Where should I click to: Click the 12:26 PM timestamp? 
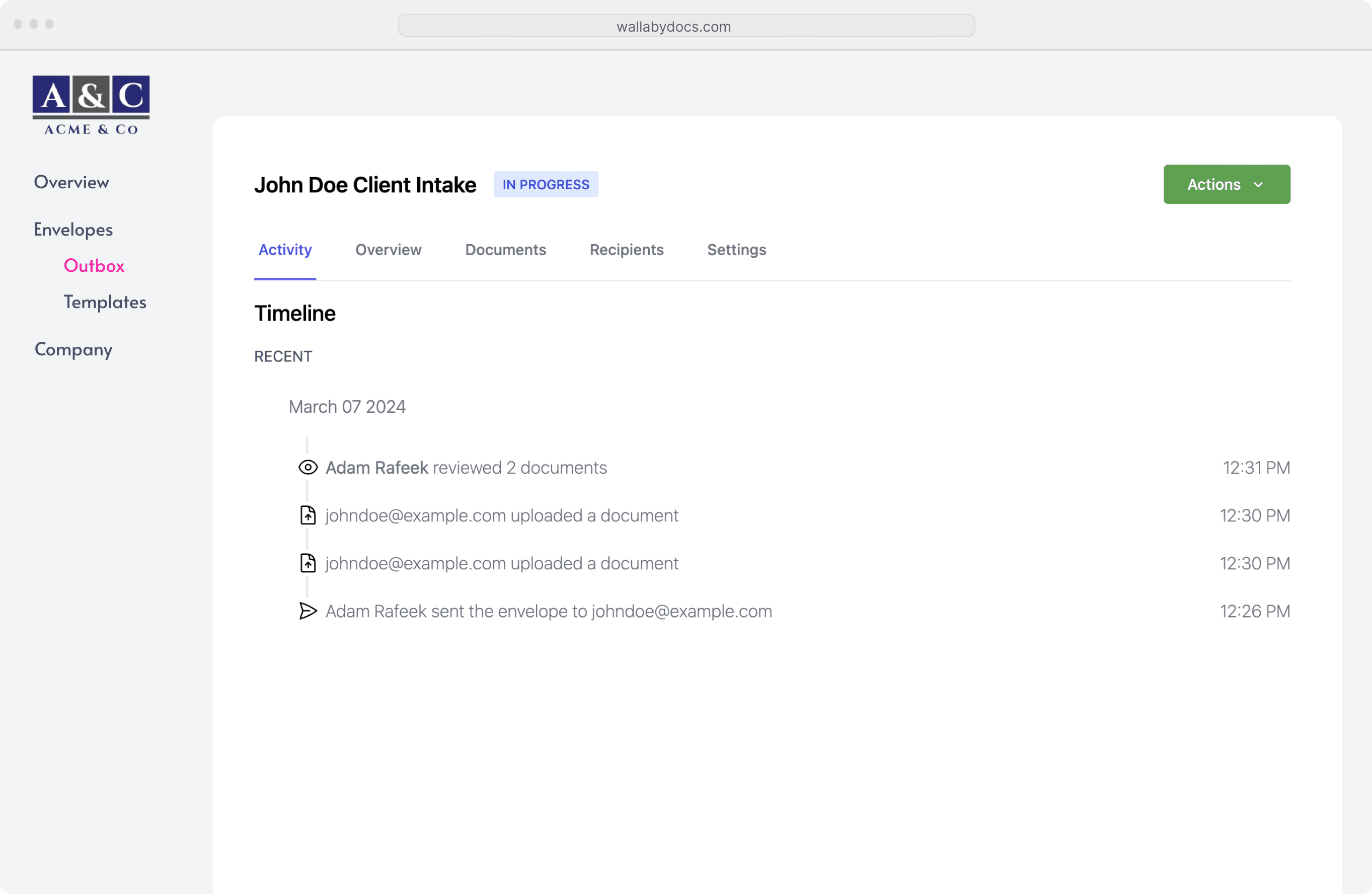coord(1255,611)
